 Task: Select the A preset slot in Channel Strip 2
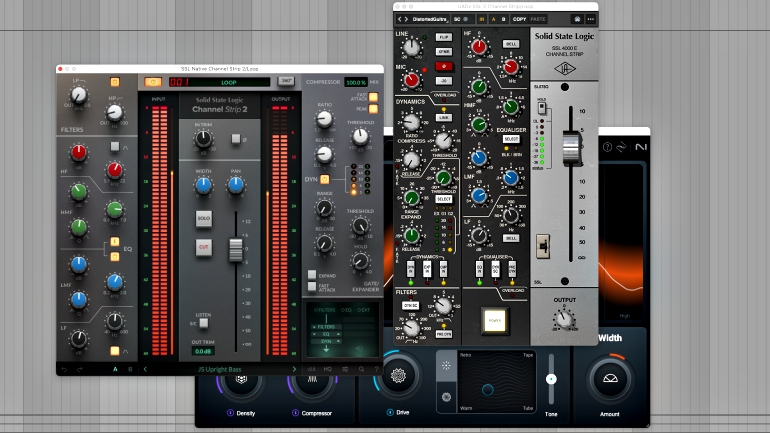tap(115, 369)
